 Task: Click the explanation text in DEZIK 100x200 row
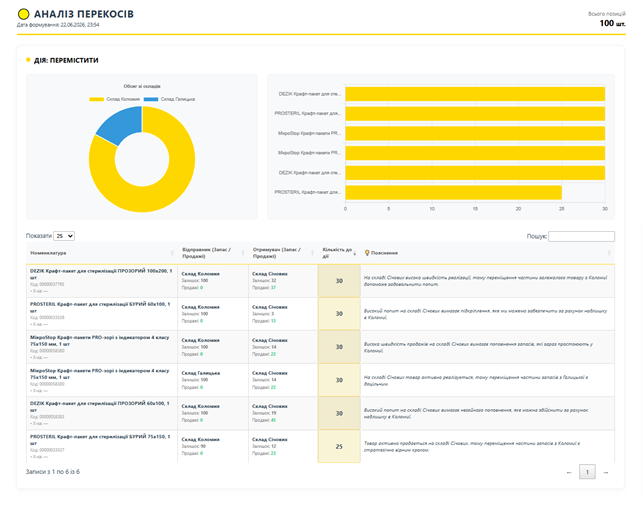click(x=486, y=281)
